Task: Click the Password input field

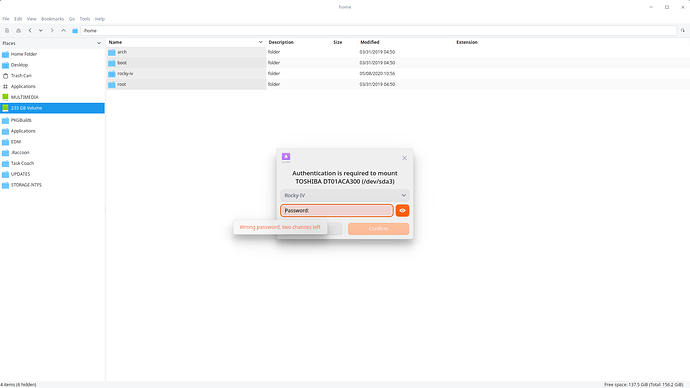Action: tap(337, 211)
